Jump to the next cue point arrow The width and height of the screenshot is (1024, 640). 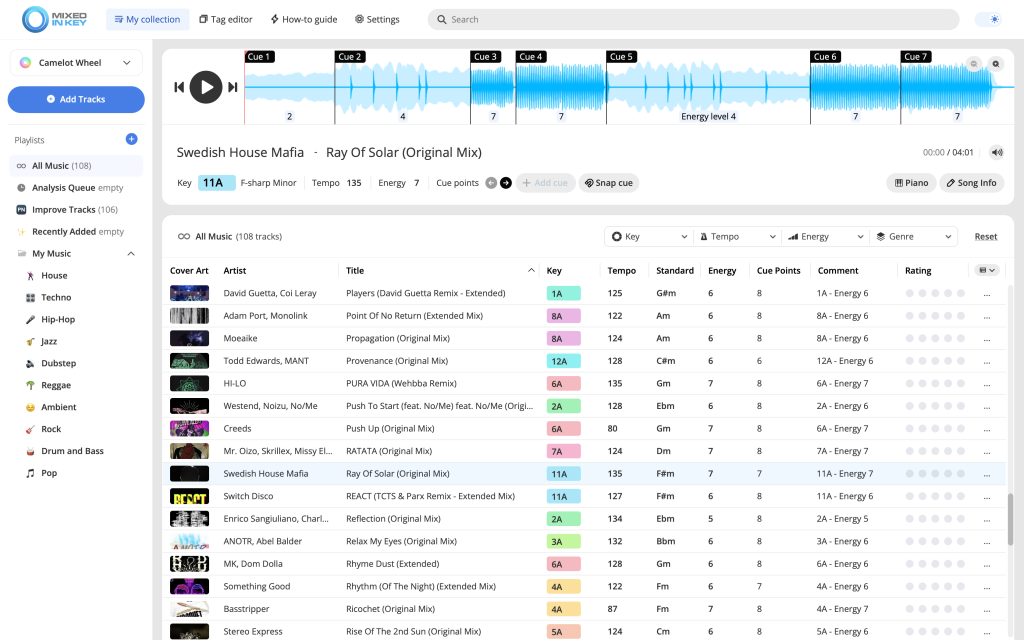click(x=506, y=183)
